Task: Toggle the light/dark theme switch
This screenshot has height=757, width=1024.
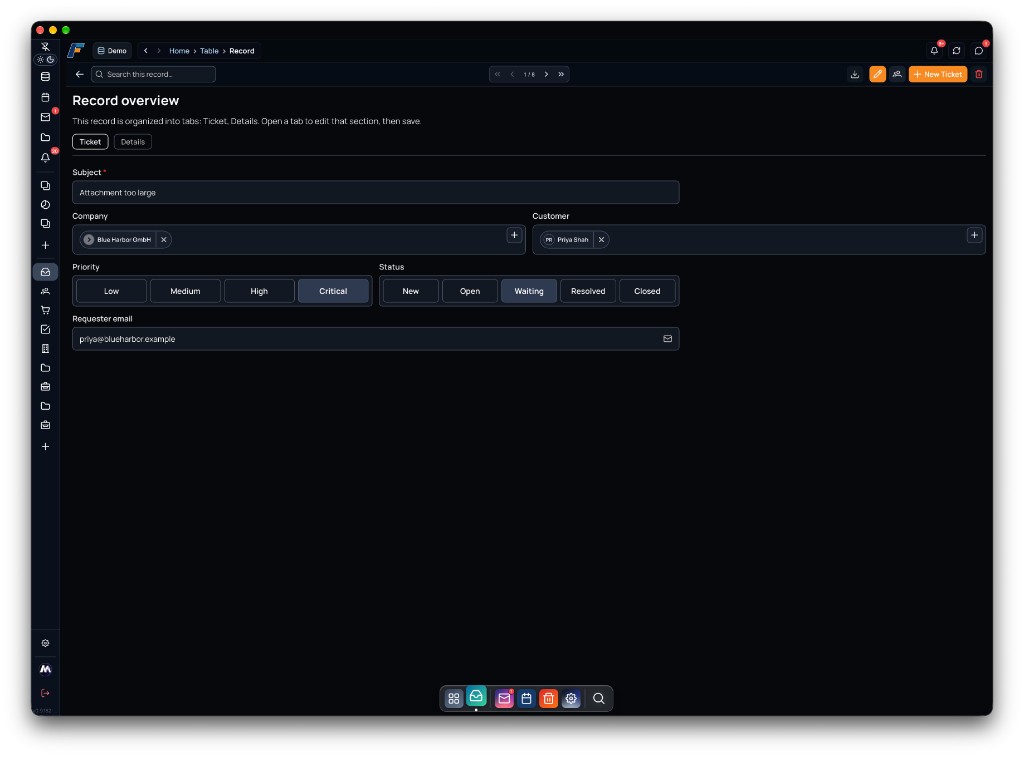Action: tap(45, 59)
